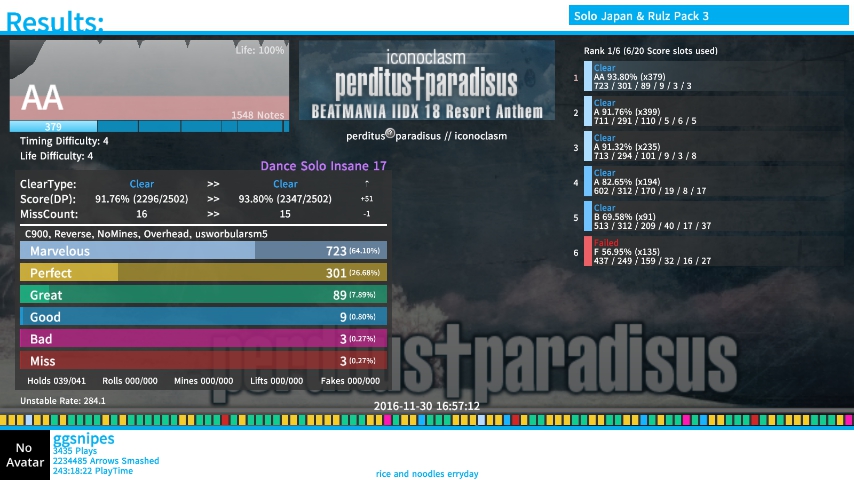Image resolution: width=854 pixels, height=480 pixels.
Task: Select the rank 1 AA 93.80% score
Action: coord(656,77)
